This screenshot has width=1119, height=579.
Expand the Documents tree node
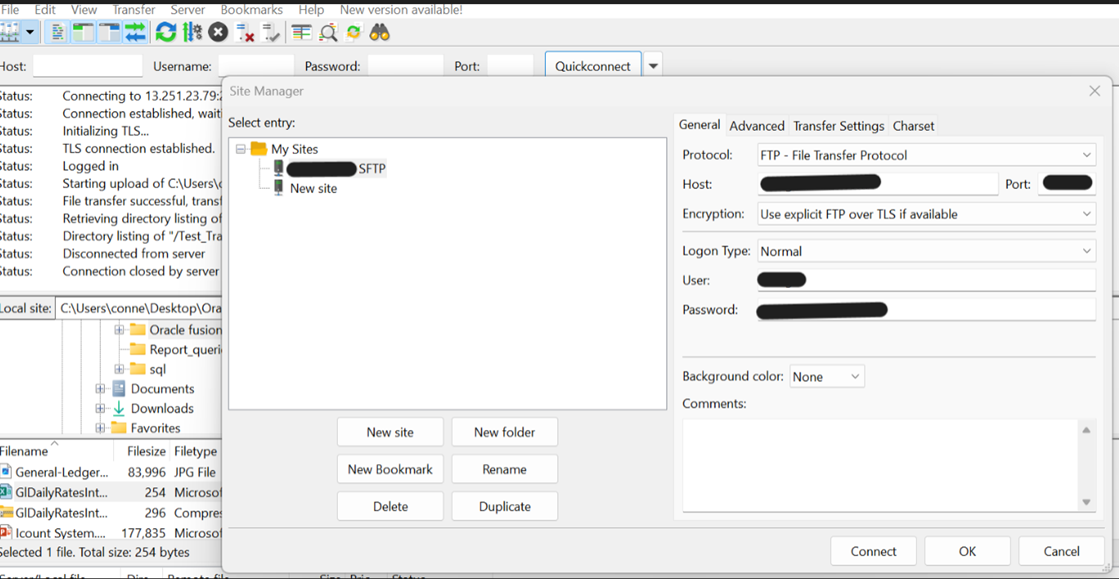pos(100,389)
